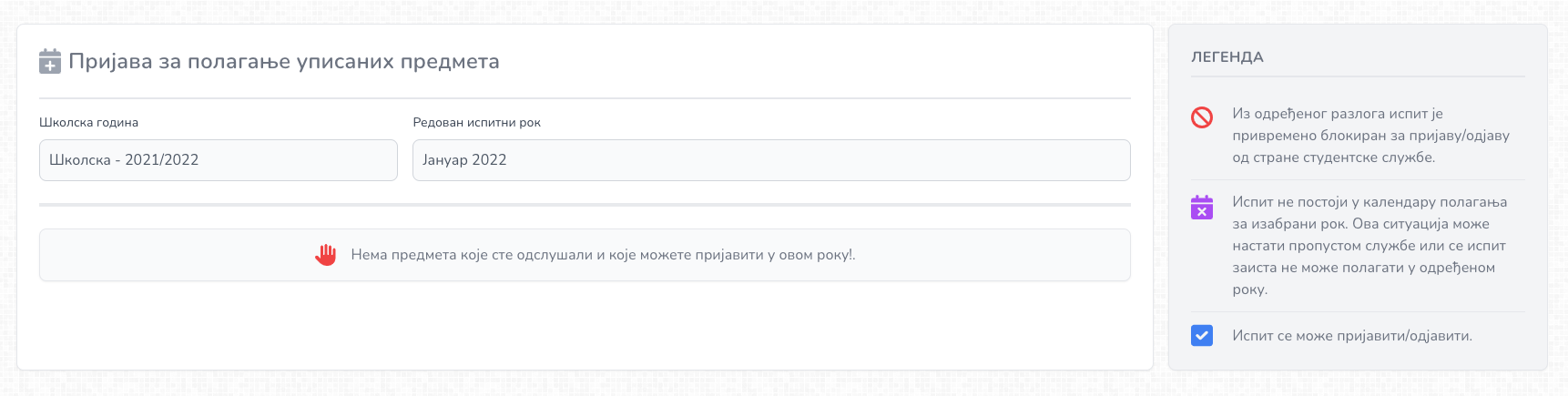1568x396 pixels.
Task: Toggle the blue checkmark box in the legend
Action: [1202, 335]
